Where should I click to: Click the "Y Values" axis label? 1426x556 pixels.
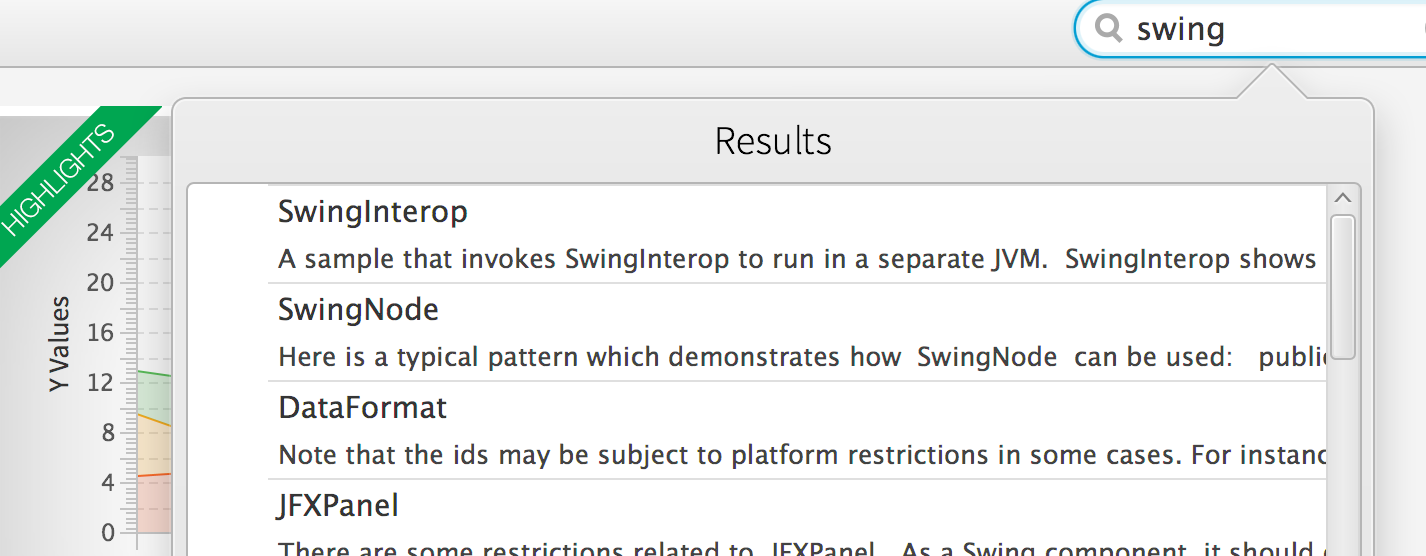(x=60, y=343)
